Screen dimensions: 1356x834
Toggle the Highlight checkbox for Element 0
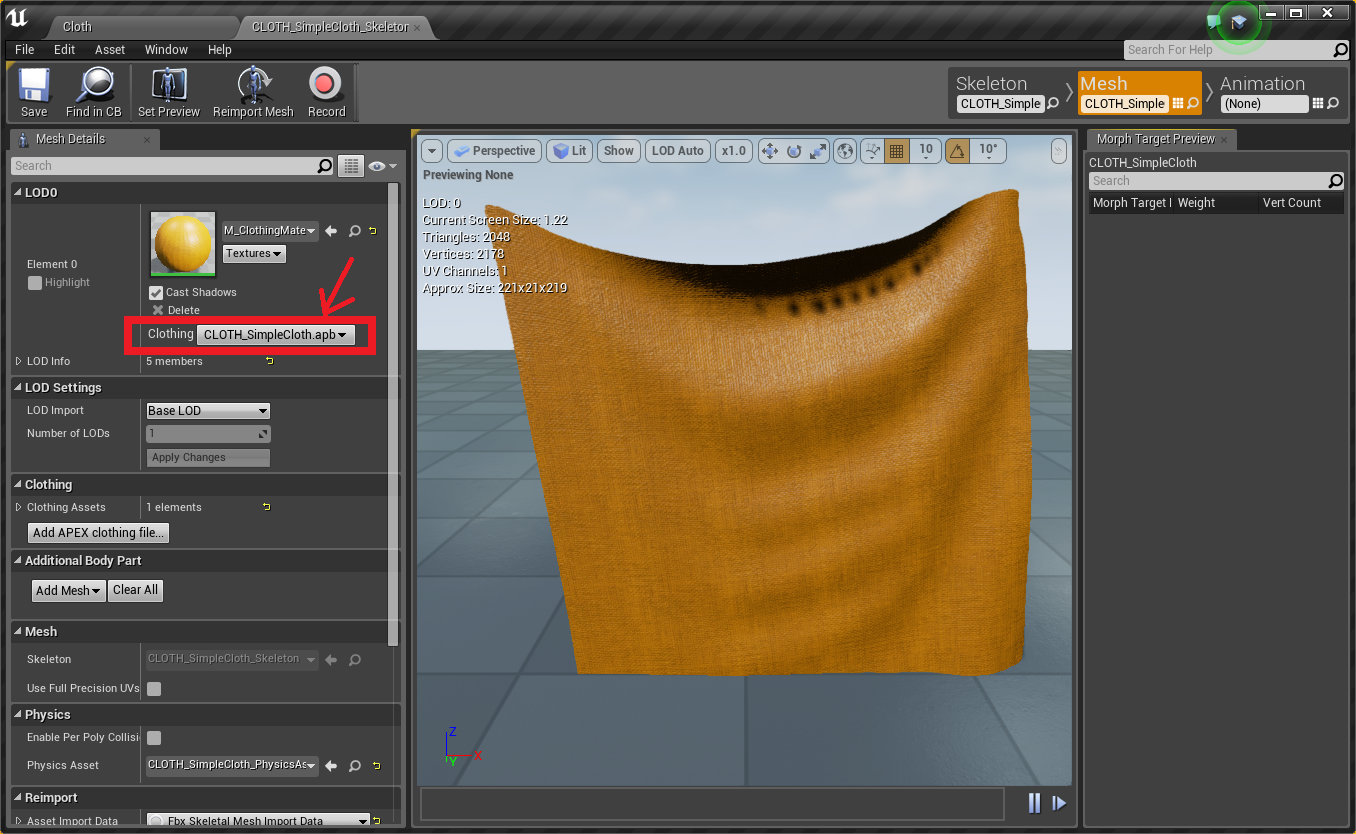(35, 283)
